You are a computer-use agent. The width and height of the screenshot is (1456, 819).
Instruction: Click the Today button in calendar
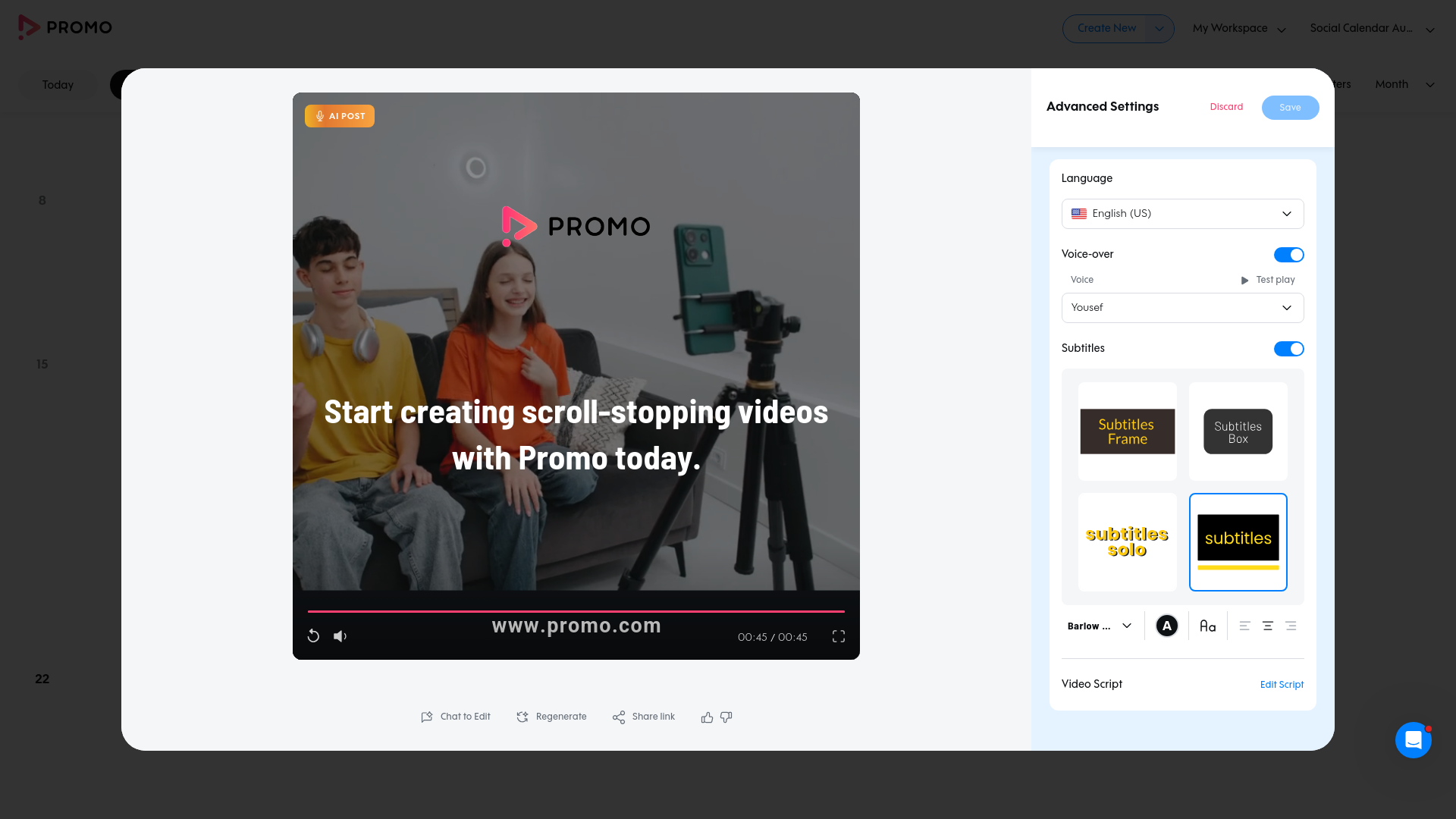click(x=58, y=85)
